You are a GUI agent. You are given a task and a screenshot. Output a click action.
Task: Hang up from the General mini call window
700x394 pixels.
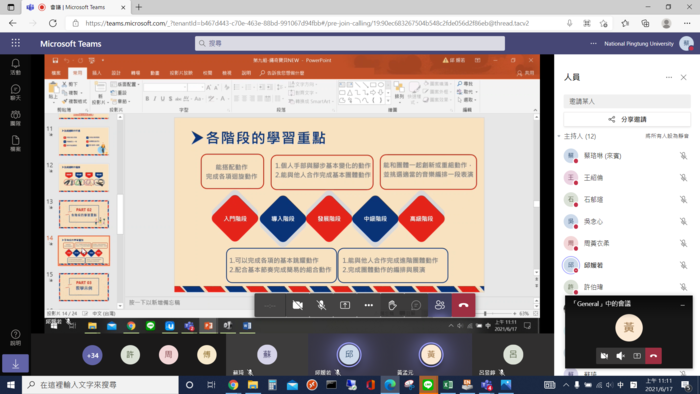point(654,356)
